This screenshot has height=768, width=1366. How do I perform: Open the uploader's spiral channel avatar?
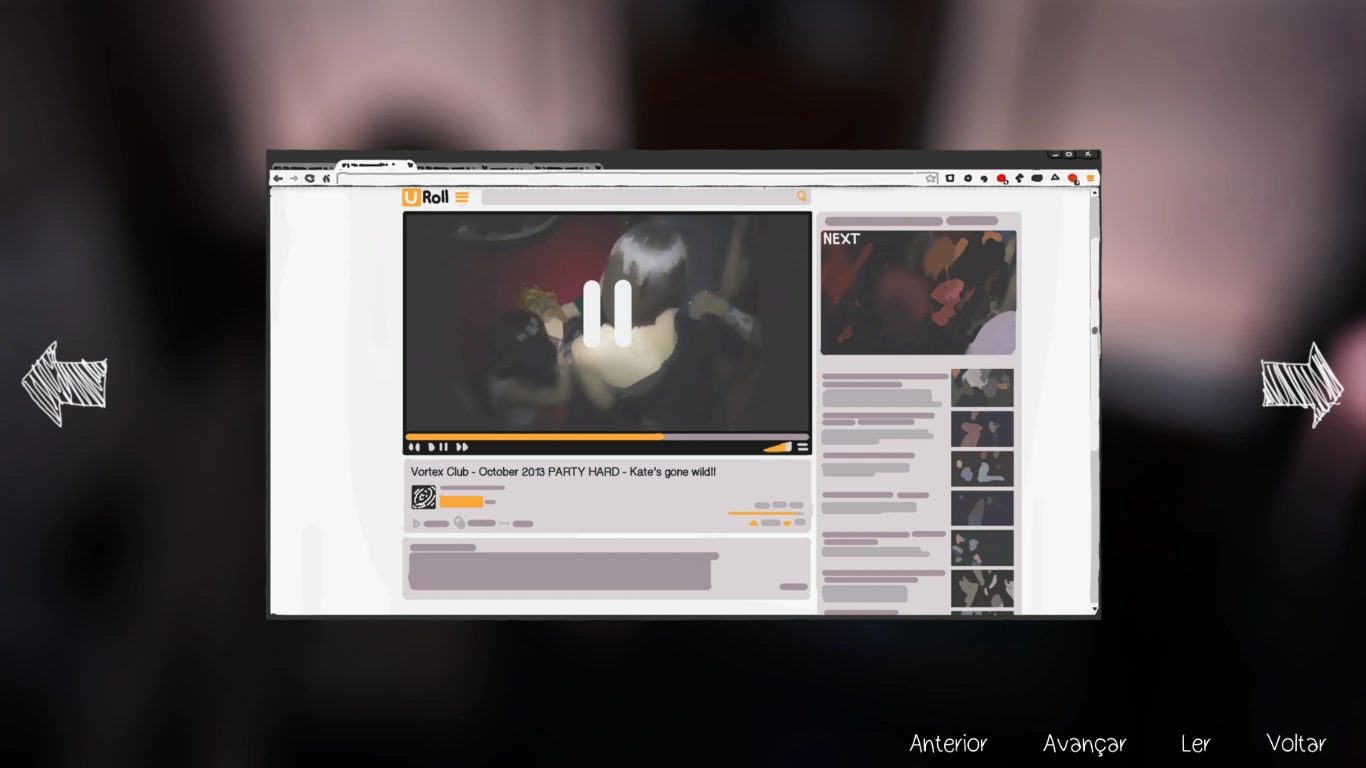tap(423, 497)
